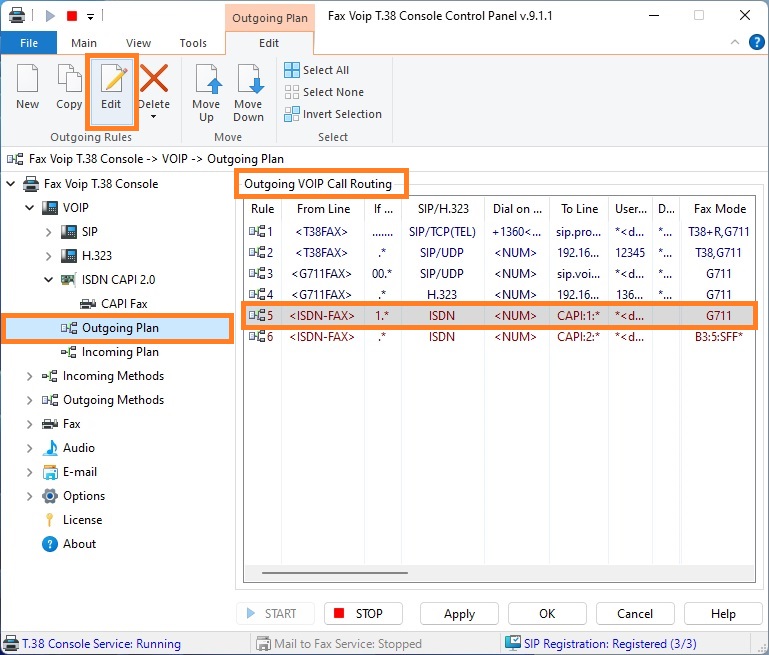Expand the Audio tree node

29,448
